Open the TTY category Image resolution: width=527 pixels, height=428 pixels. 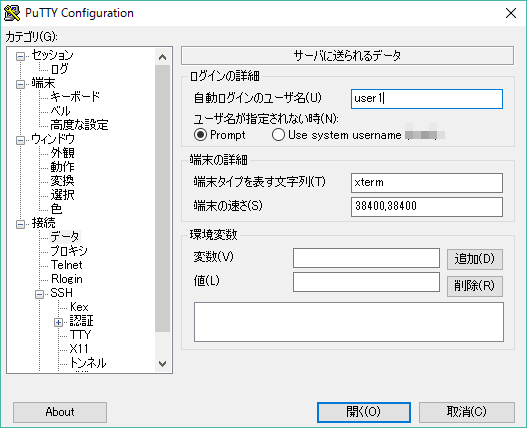(80, 335)
